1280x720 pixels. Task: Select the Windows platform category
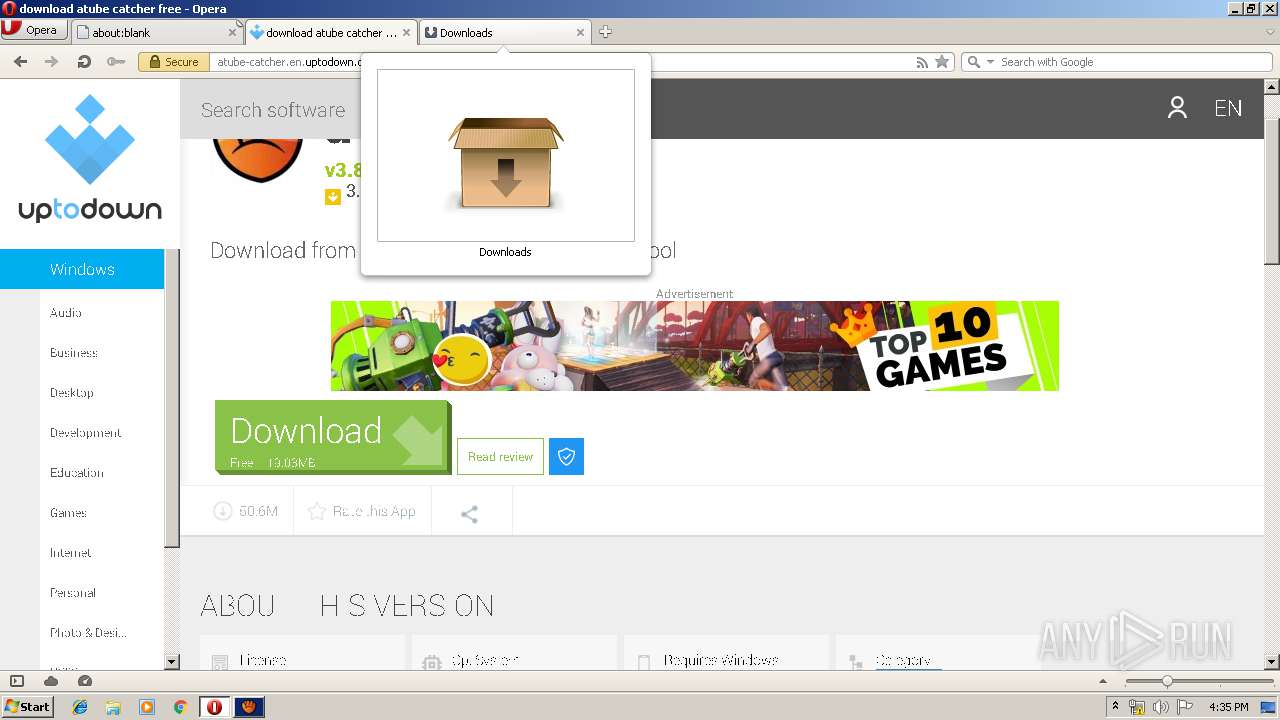(x=82, y=269)
